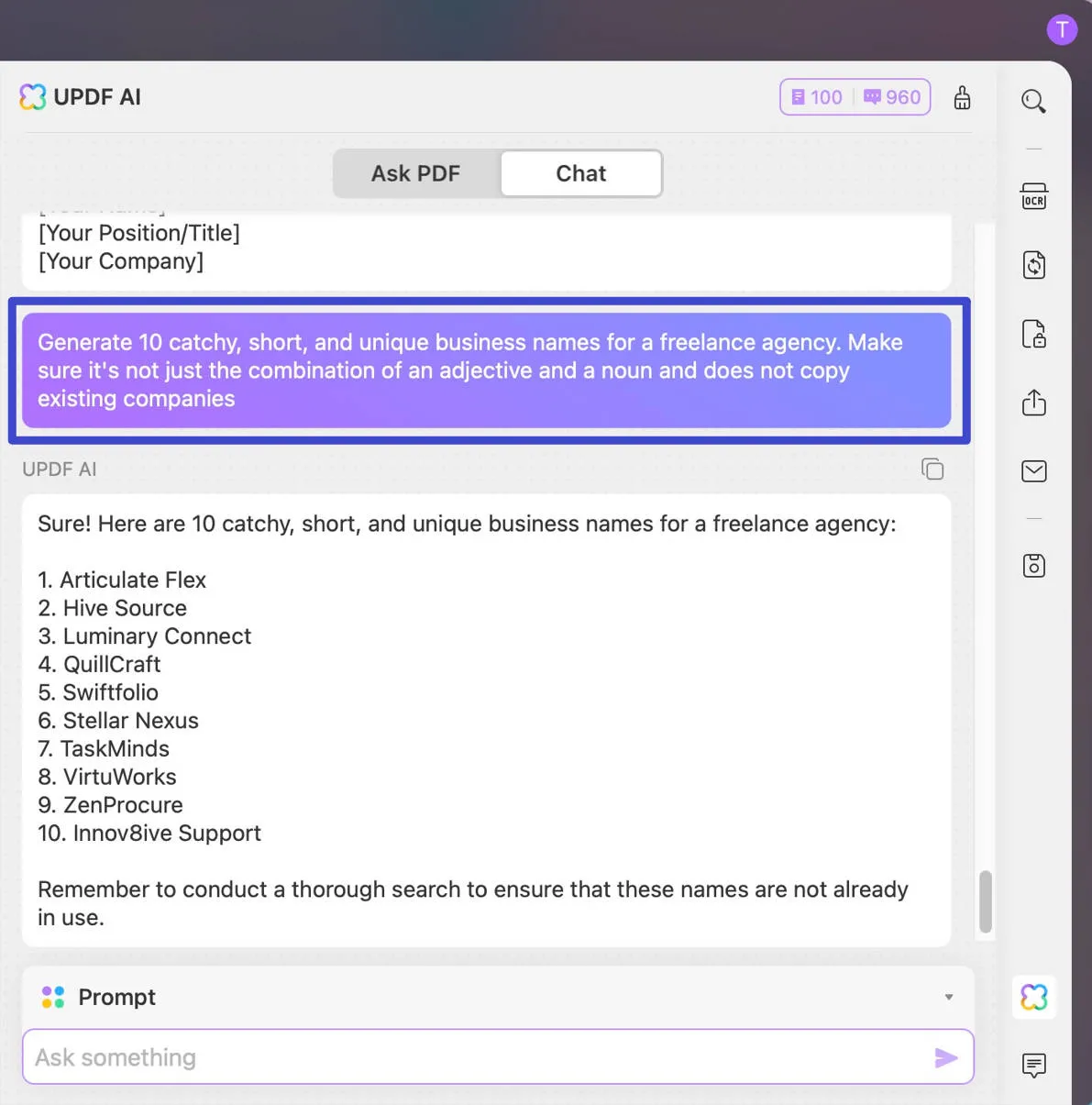Viewport: 1092px width, 1105px height.
Task: Open the share/export panel
Action: (1033, 403)
